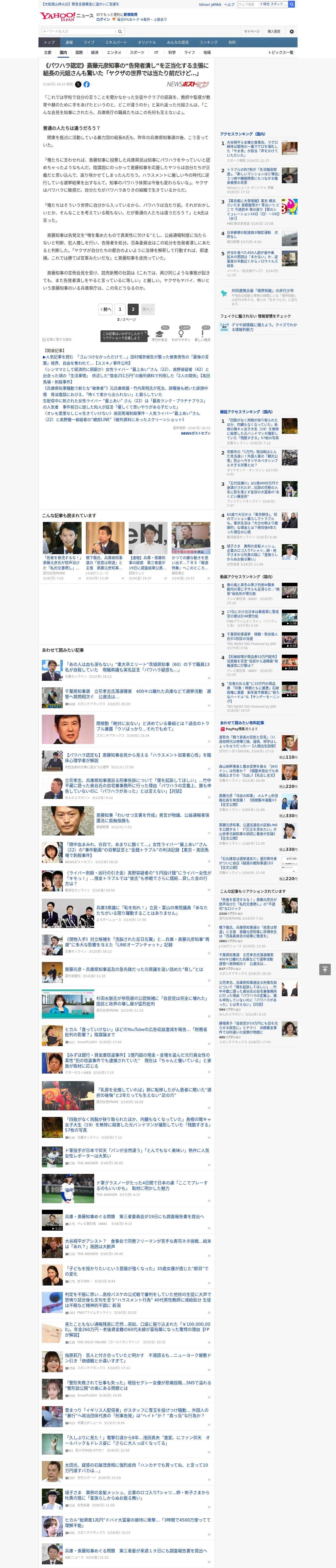
Task: Open the 速報 tab
Action: click(69, 42)
